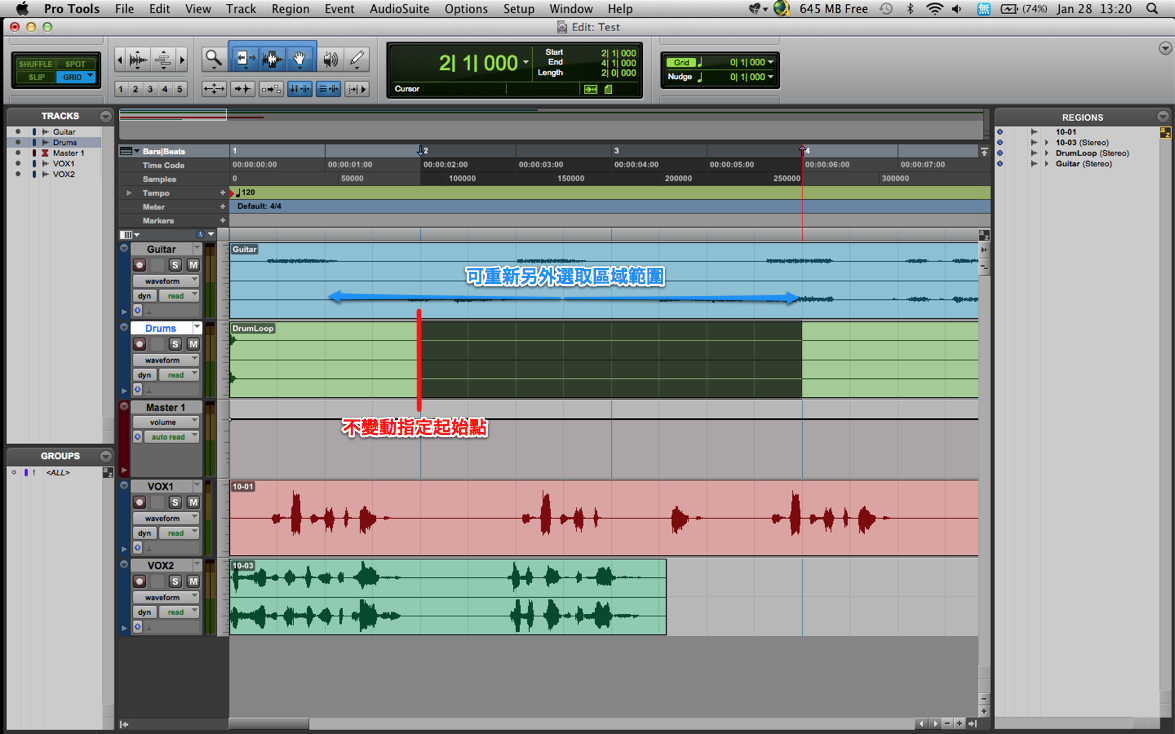The width and height of the screenshot is (1175, 734).
Task: Click the Drums track name button
Action: (160, 328)
